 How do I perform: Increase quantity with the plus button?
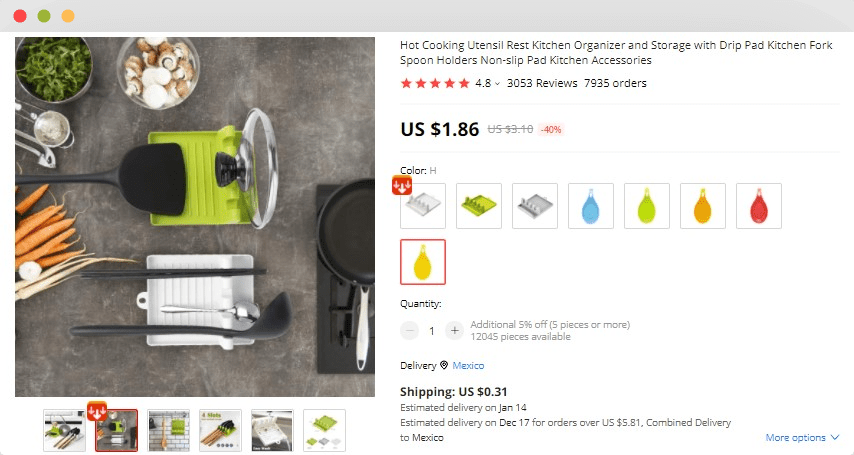coord(454,330)
